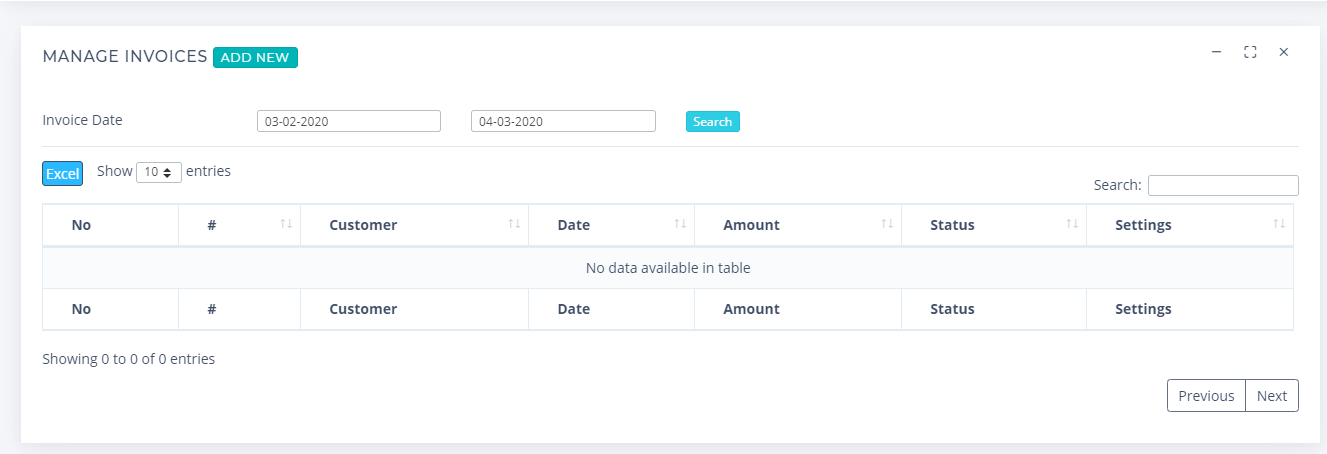Go to Next page
The height and width of the screenshot is (454, 1327).
tap(1272, 395)
